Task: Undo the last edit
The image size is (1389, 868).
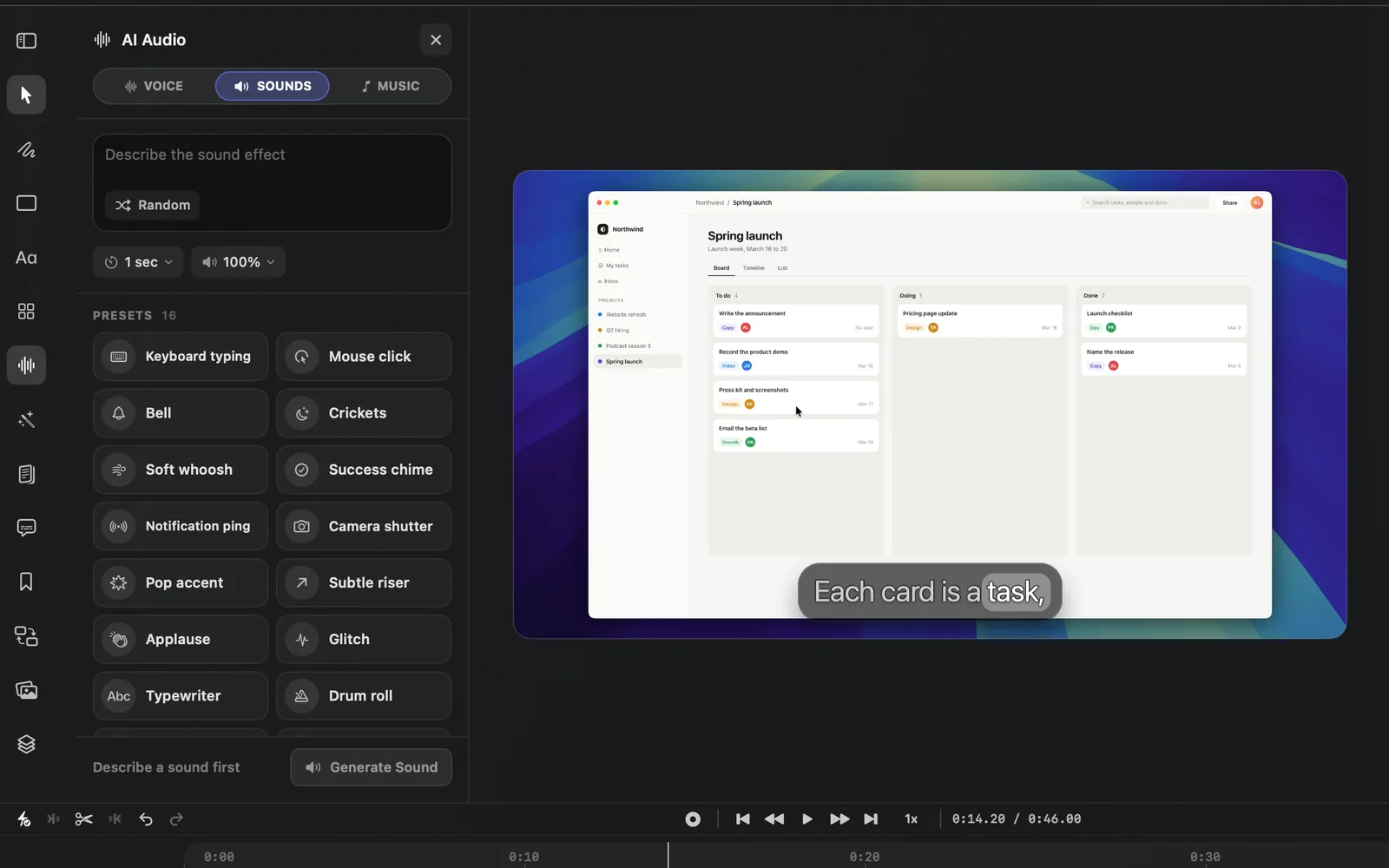Action: [x=146, y=819]
